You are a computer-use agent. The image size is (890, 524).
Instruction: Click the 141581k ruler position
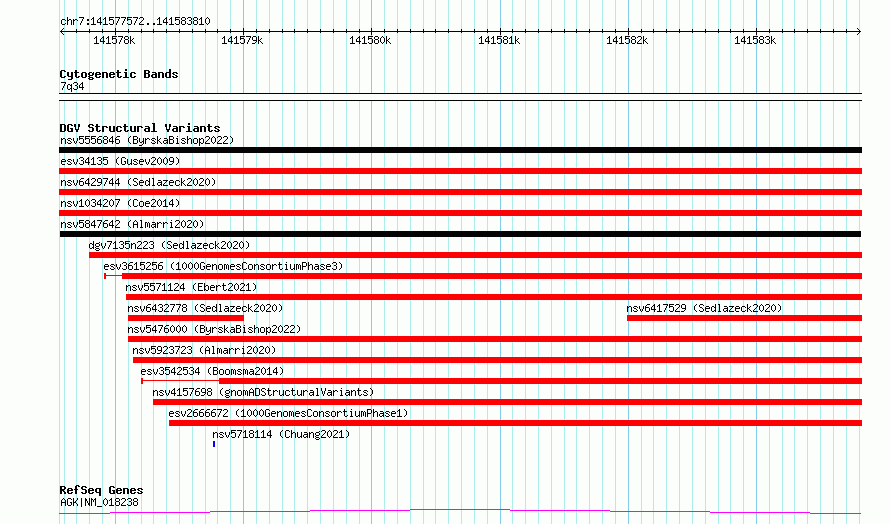[499, 40]
